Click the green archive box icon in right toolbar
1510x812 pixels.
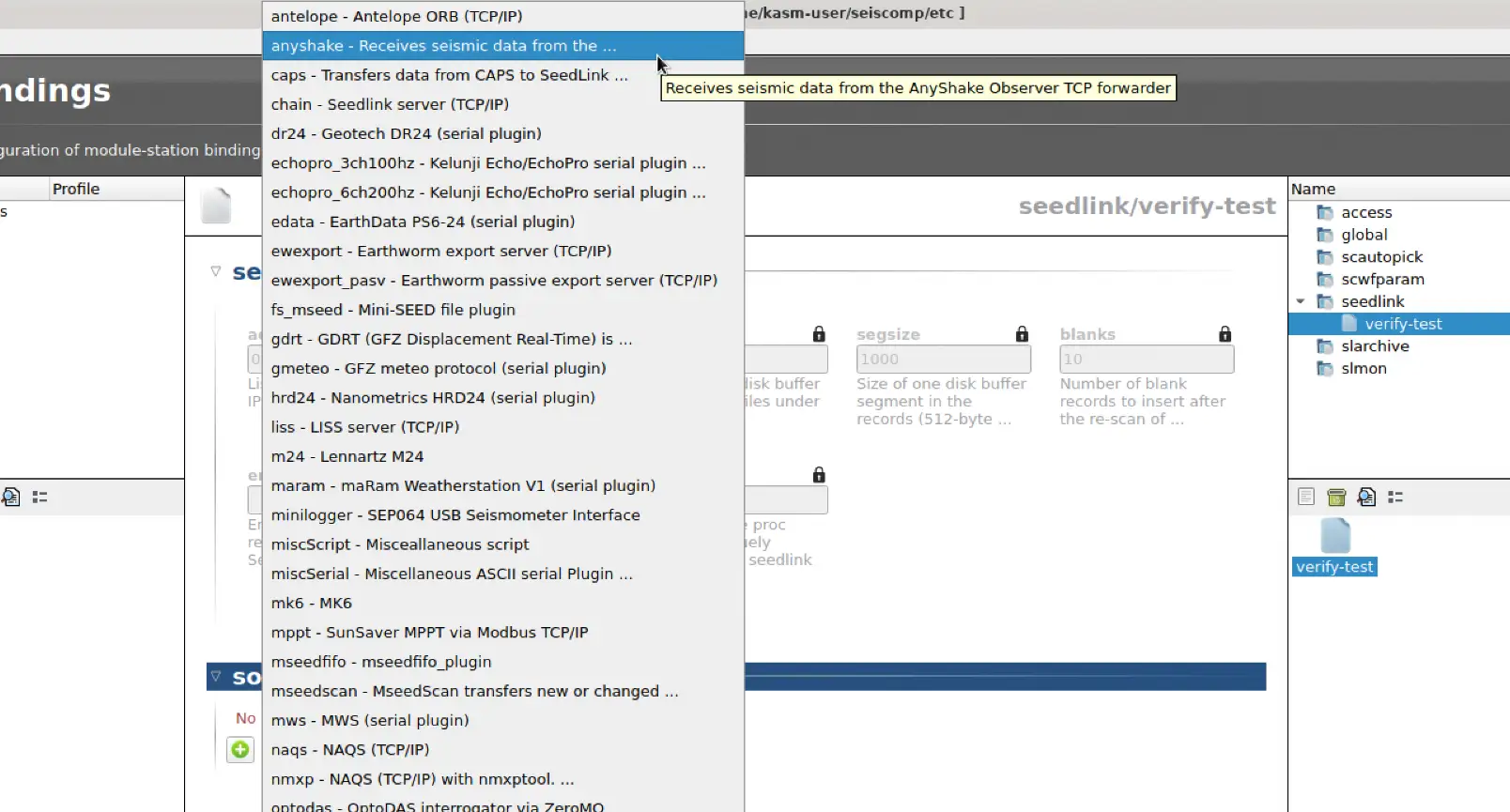(1336, 497)
